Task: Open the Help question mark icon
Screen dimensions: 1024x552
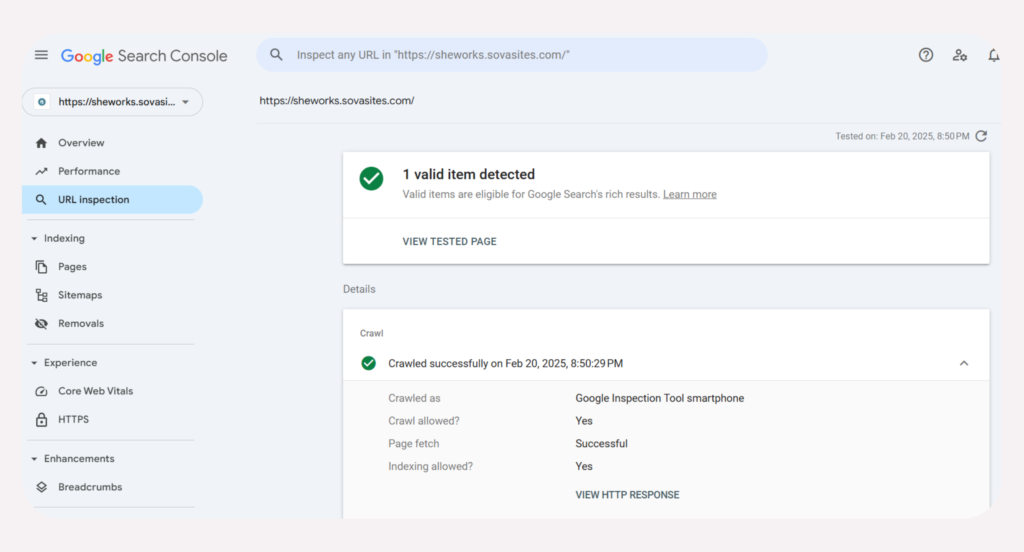Action: (925, 55)
